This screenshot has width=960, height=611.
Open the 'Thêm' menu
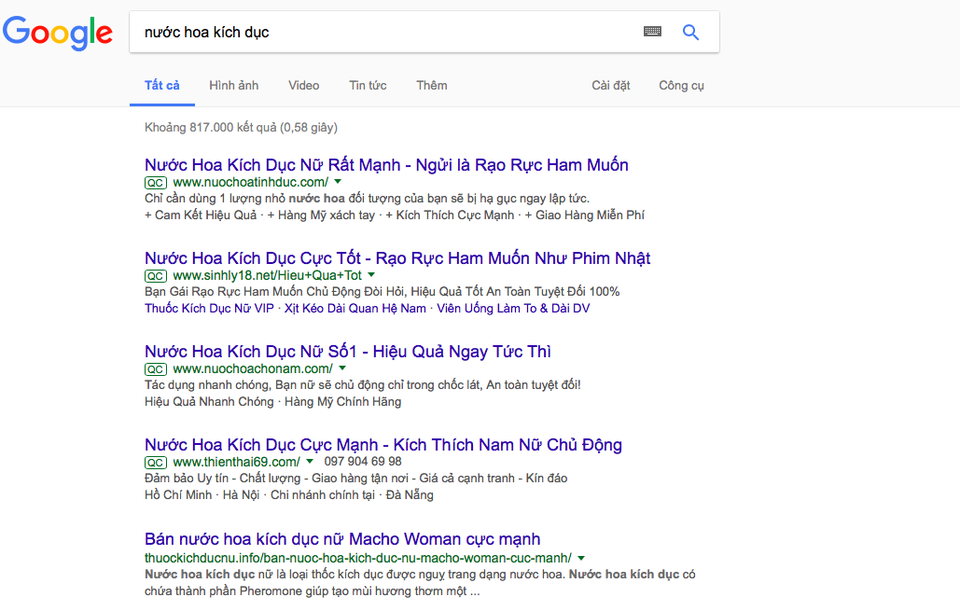(432, 86)
